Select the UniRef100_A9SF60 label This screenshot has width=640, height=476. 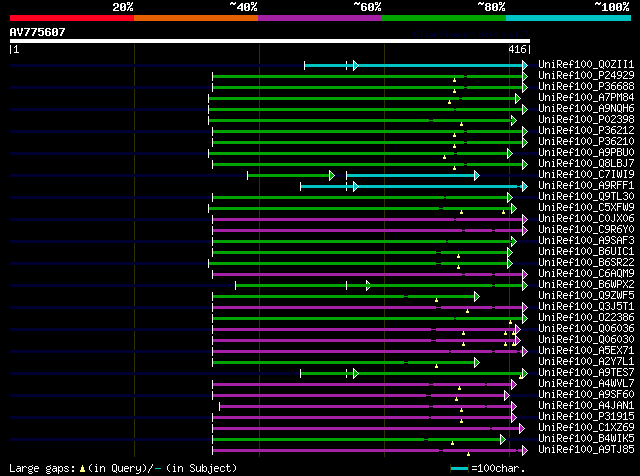[586, 395]
